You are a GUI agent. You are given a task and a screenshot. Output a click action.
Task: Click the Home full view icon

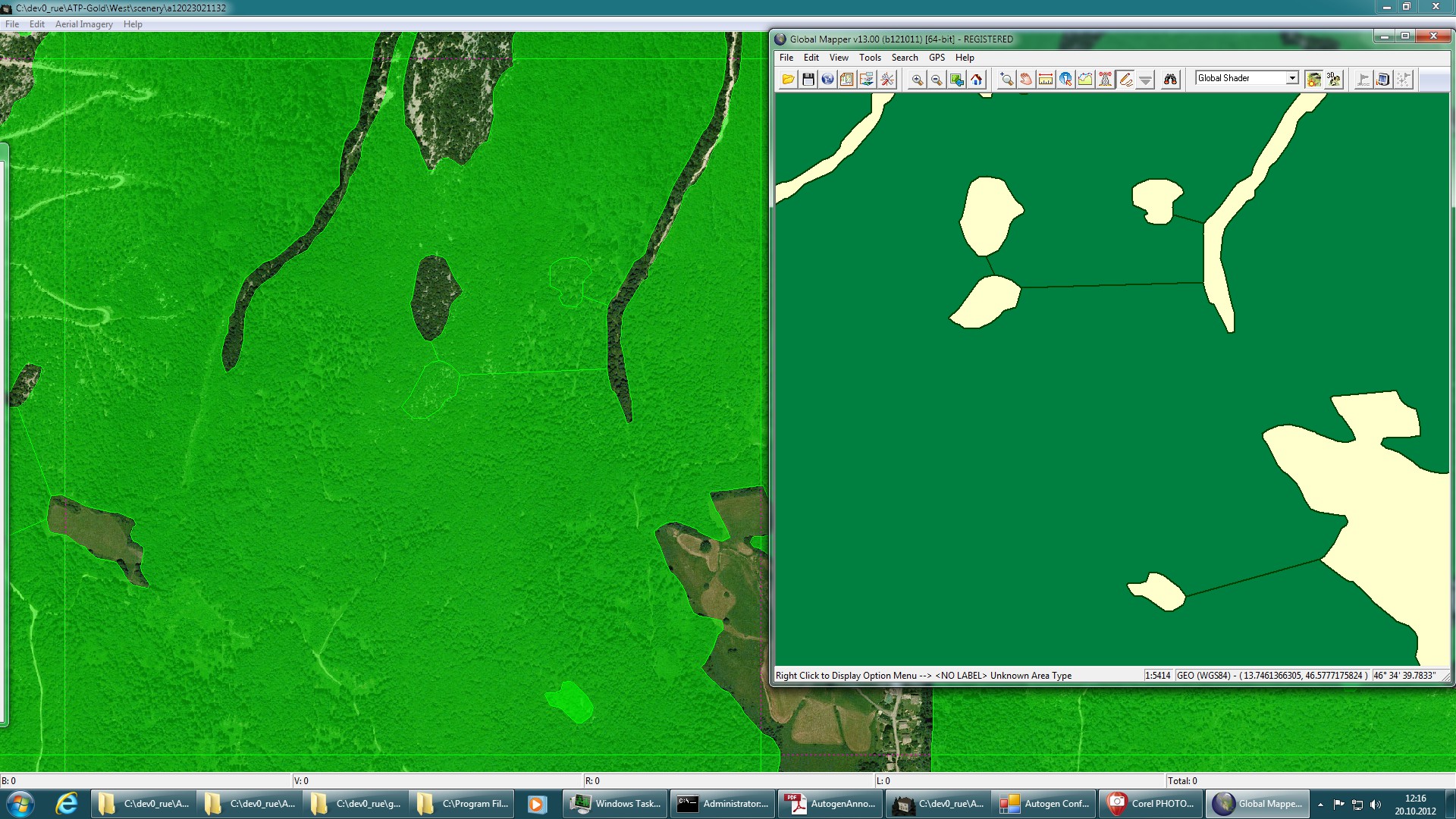pyautogui.click(x=976, y=80)
